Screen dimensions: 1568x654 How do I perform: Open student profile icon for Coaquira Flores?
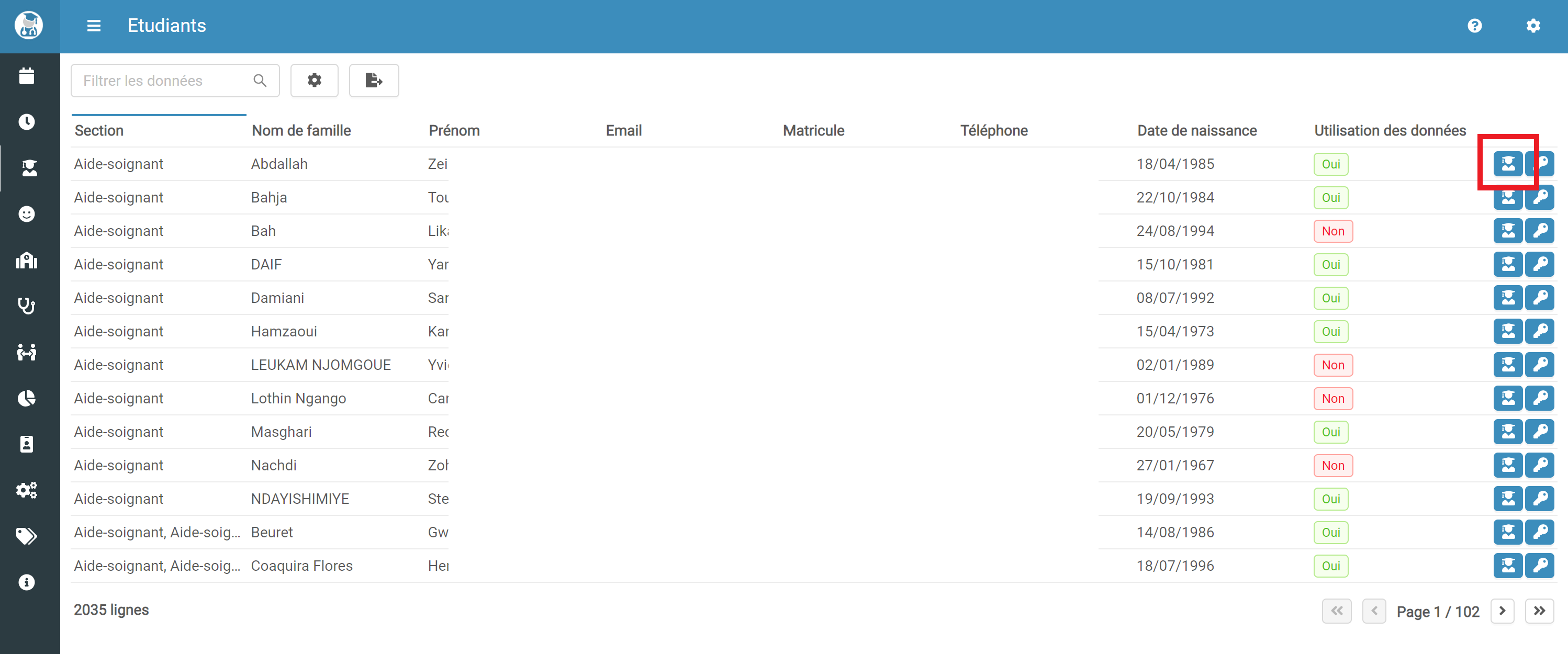pyautogui.click(x=1508, y=565)
